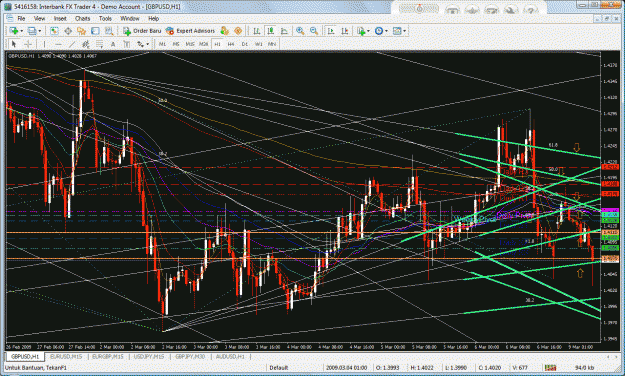Click the orange diamond options icon
Screen dimensions: 625x376
[x=238, y=31]
